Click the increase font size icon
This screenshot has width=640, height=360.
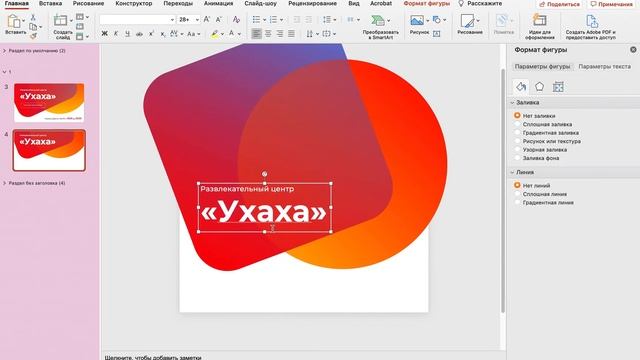[207, 19]
